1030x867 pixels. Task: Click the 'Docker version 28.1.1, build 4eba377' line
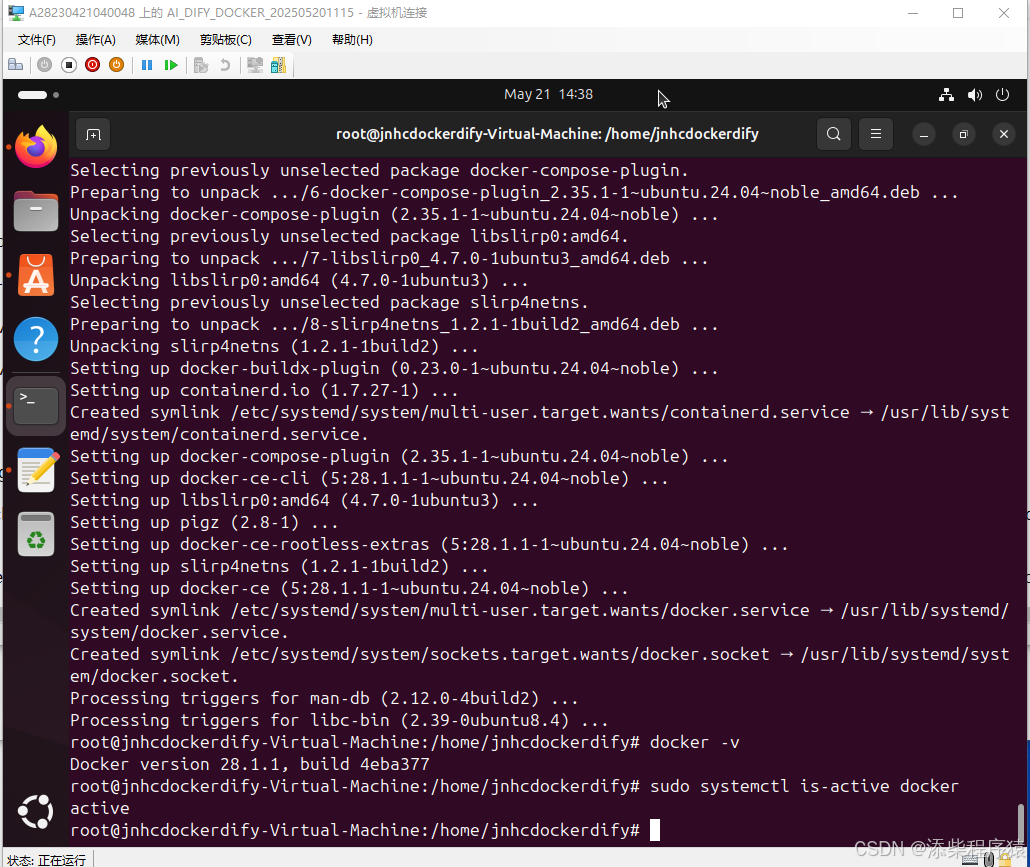coord(250,765)
